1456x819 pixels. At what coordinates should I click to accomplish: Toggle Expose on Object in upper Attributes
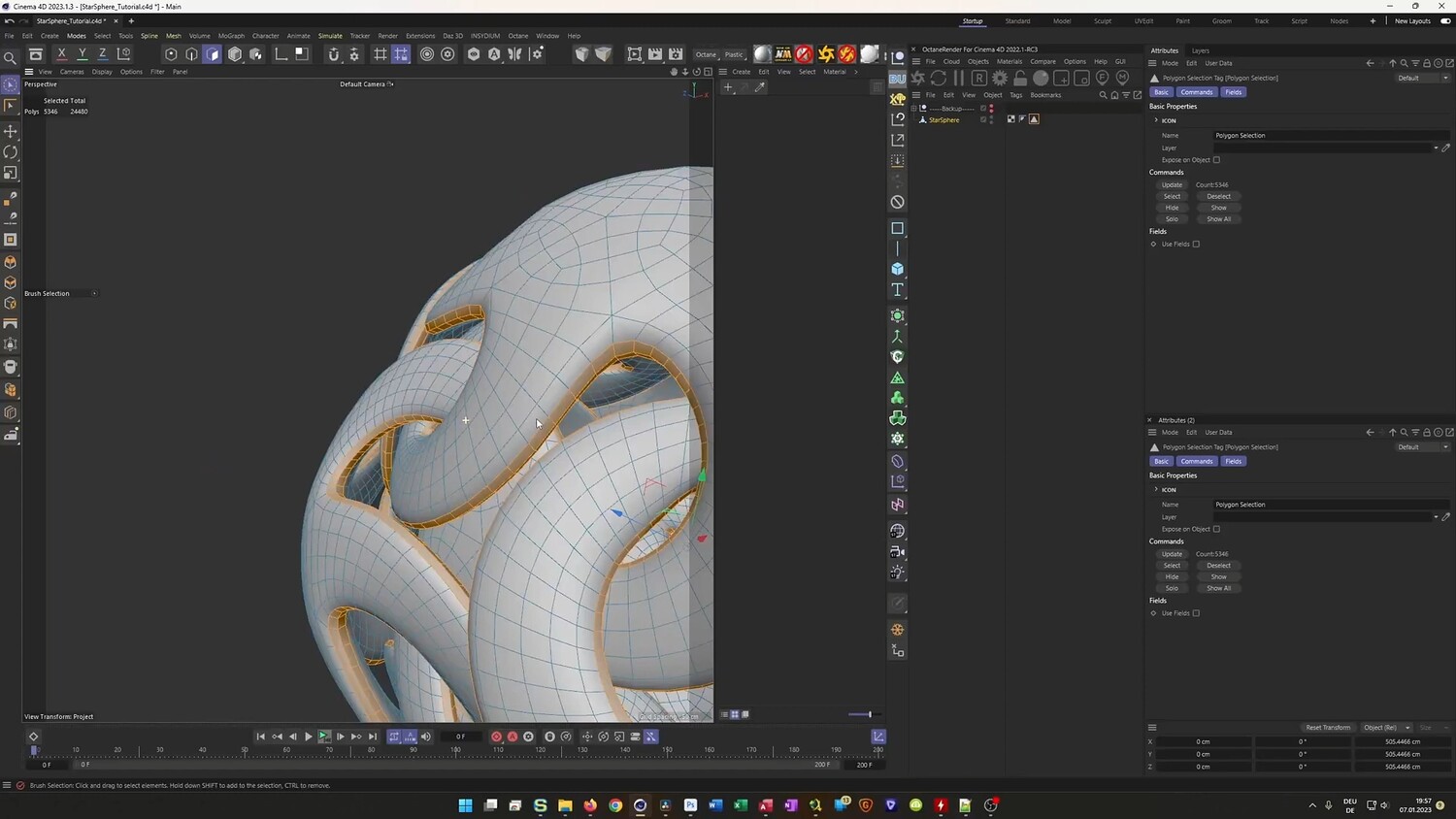point(1216,160)
